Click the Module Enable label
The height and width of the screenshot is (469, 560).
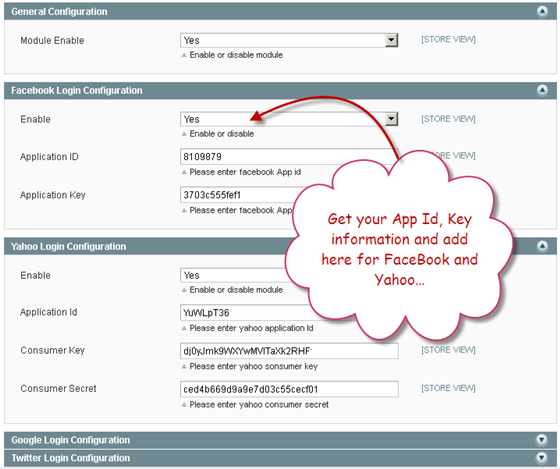tap(52, 40)
